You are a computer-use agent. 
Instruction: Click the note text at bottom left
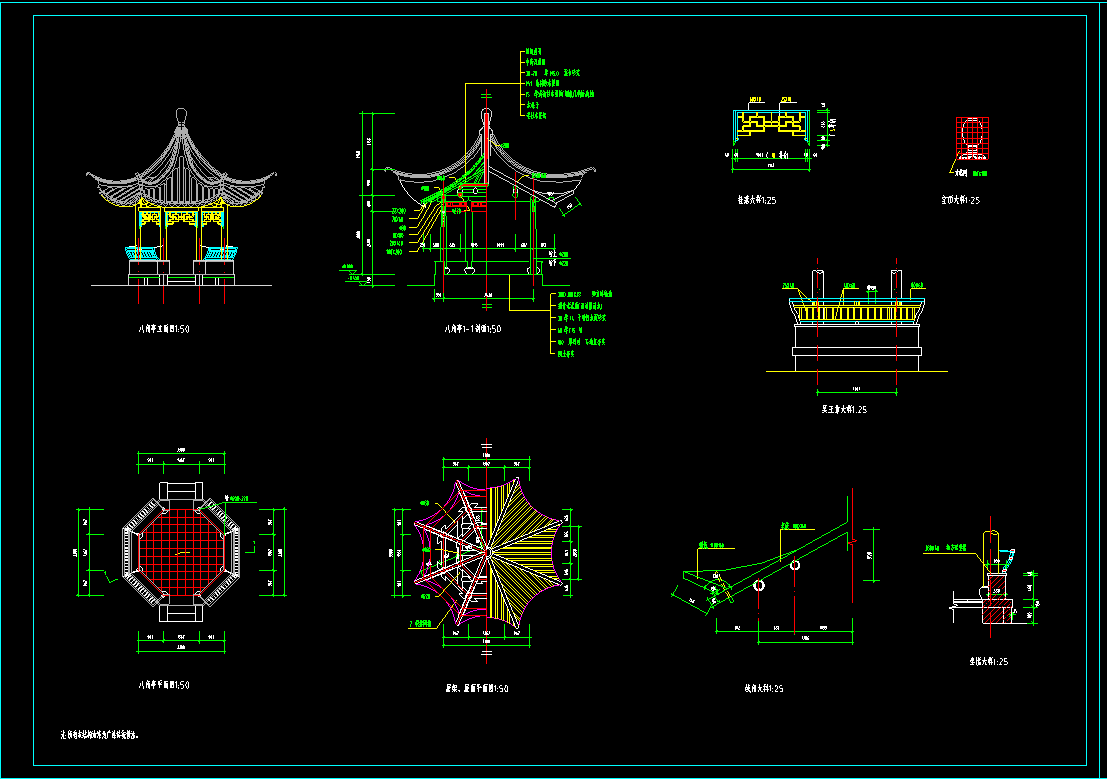pos(100,735)
